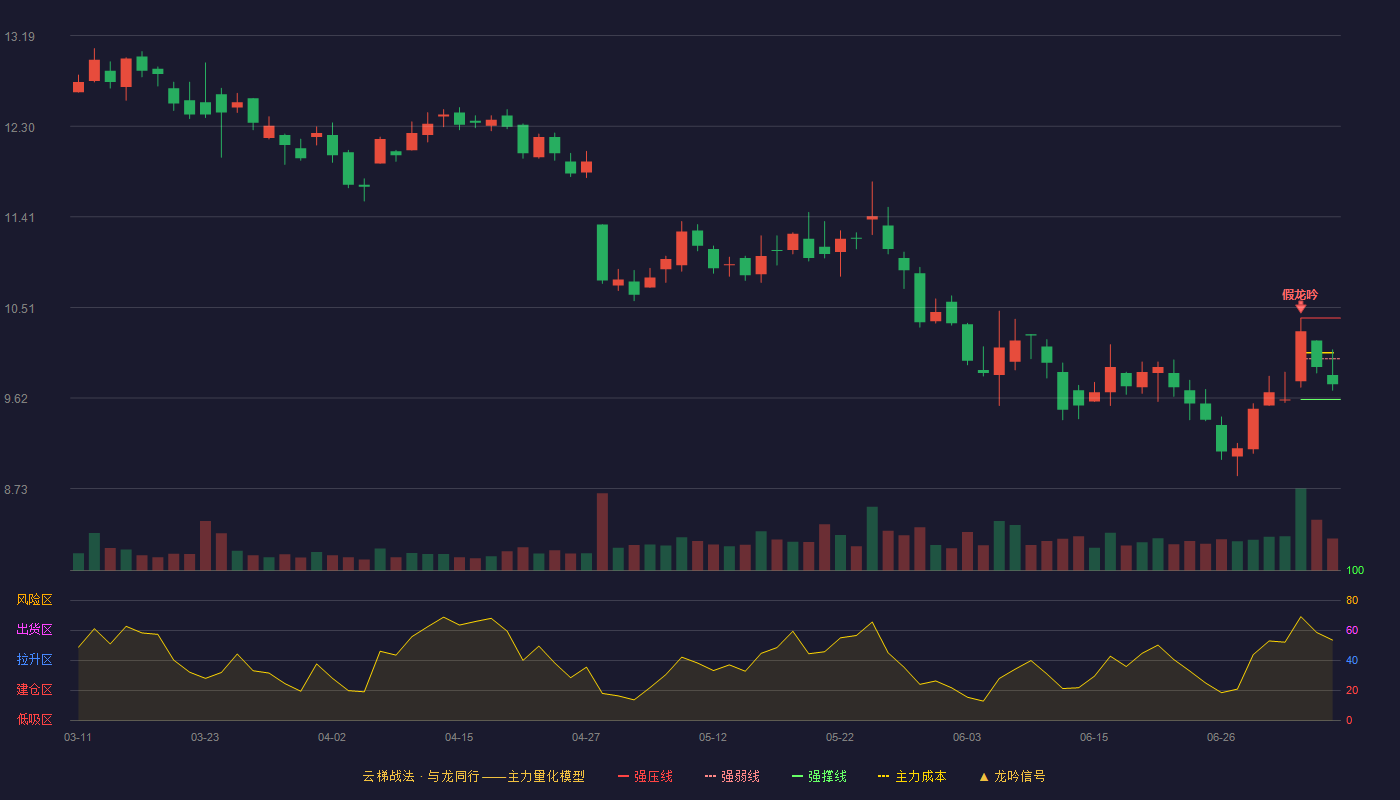Click the pink dashed 强弱线 legend icon
The image size is (1400, 800).
tap(711, 777)
